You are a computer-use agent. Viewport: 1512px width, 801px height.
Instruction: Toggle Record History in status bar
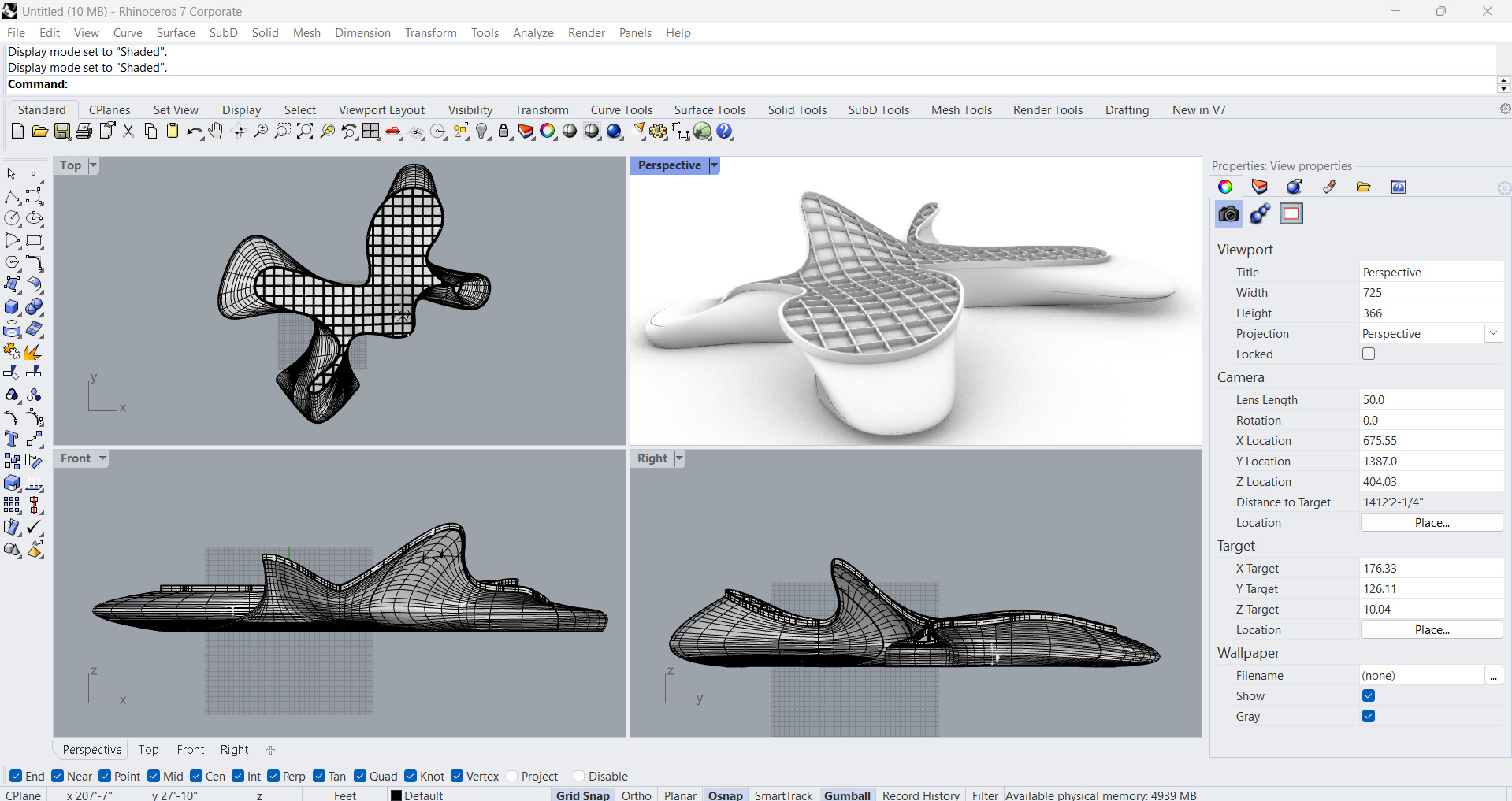pyautogui.click(x=921, y=795)
